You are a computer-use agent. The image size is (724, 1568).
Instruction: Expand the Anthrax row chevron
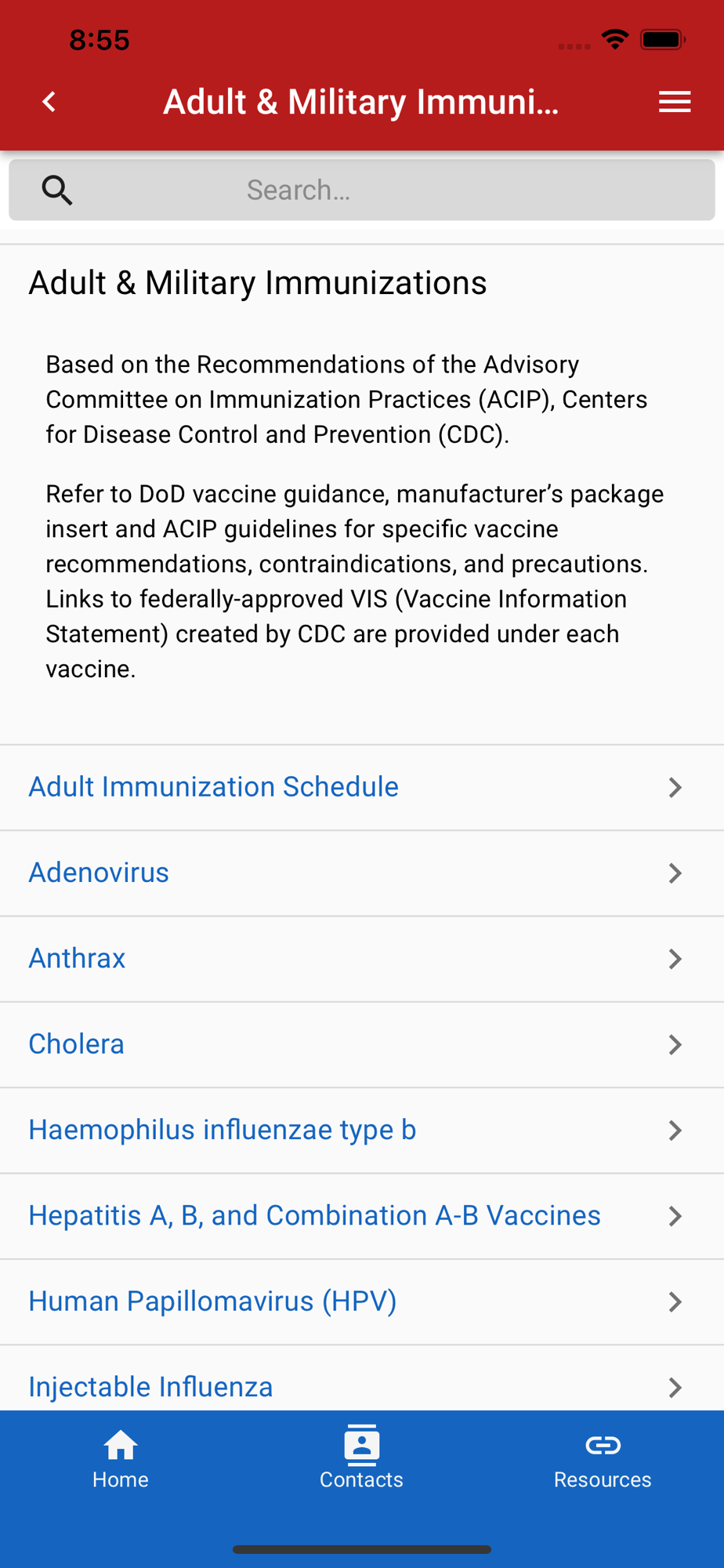tap(675, 959)
